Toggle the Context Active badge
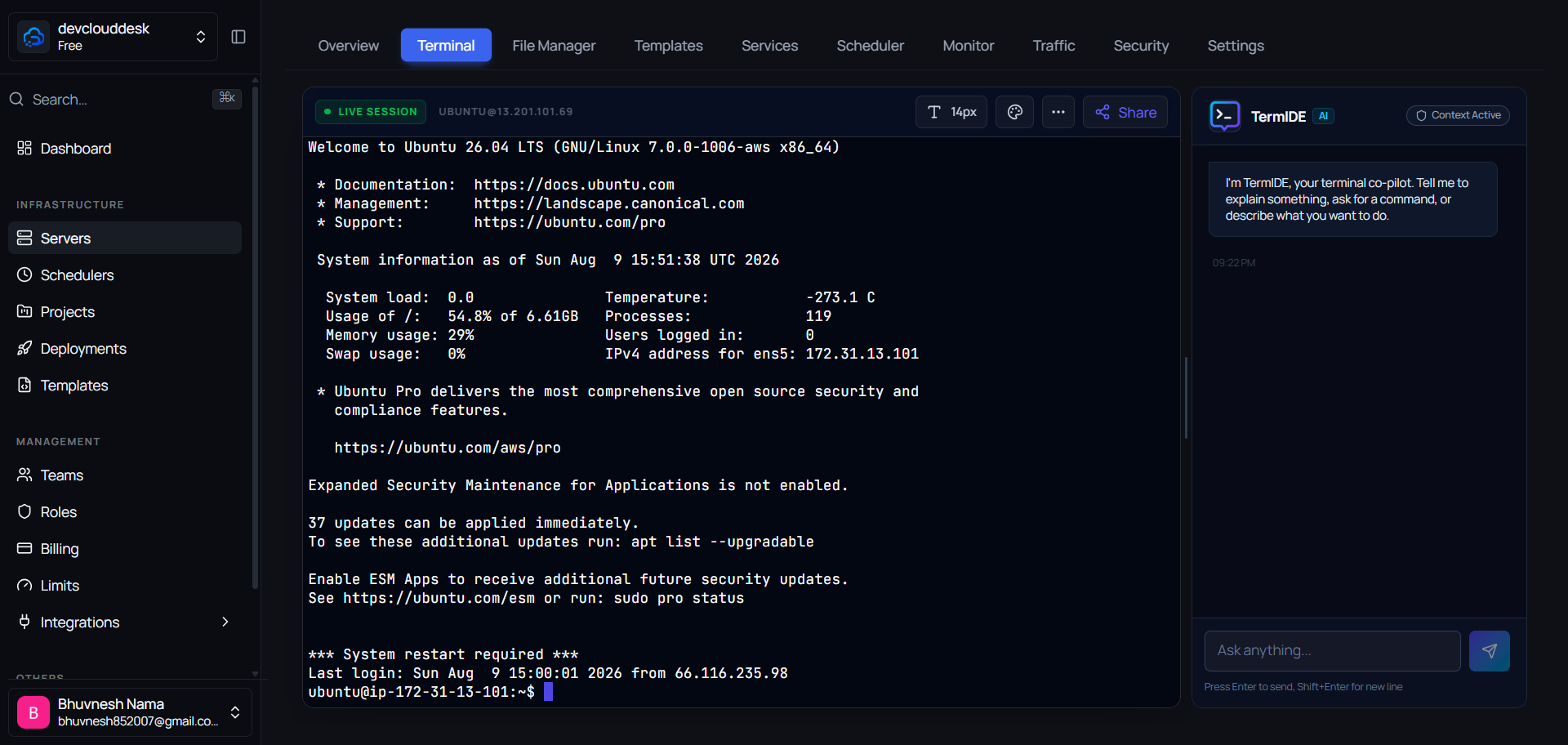Viewport: 1568px width, 745px height. pyautogui.click(x=1458, y=115)
